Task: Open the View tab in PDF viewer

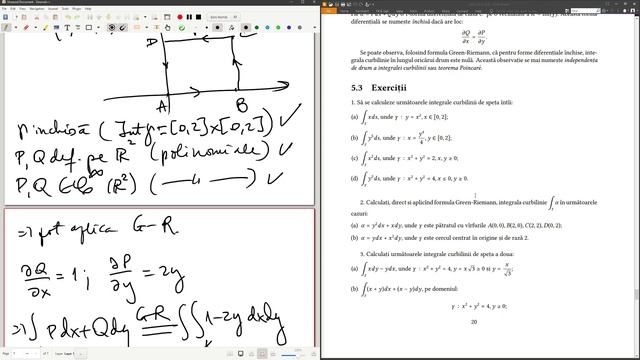Action: (400, 11)
